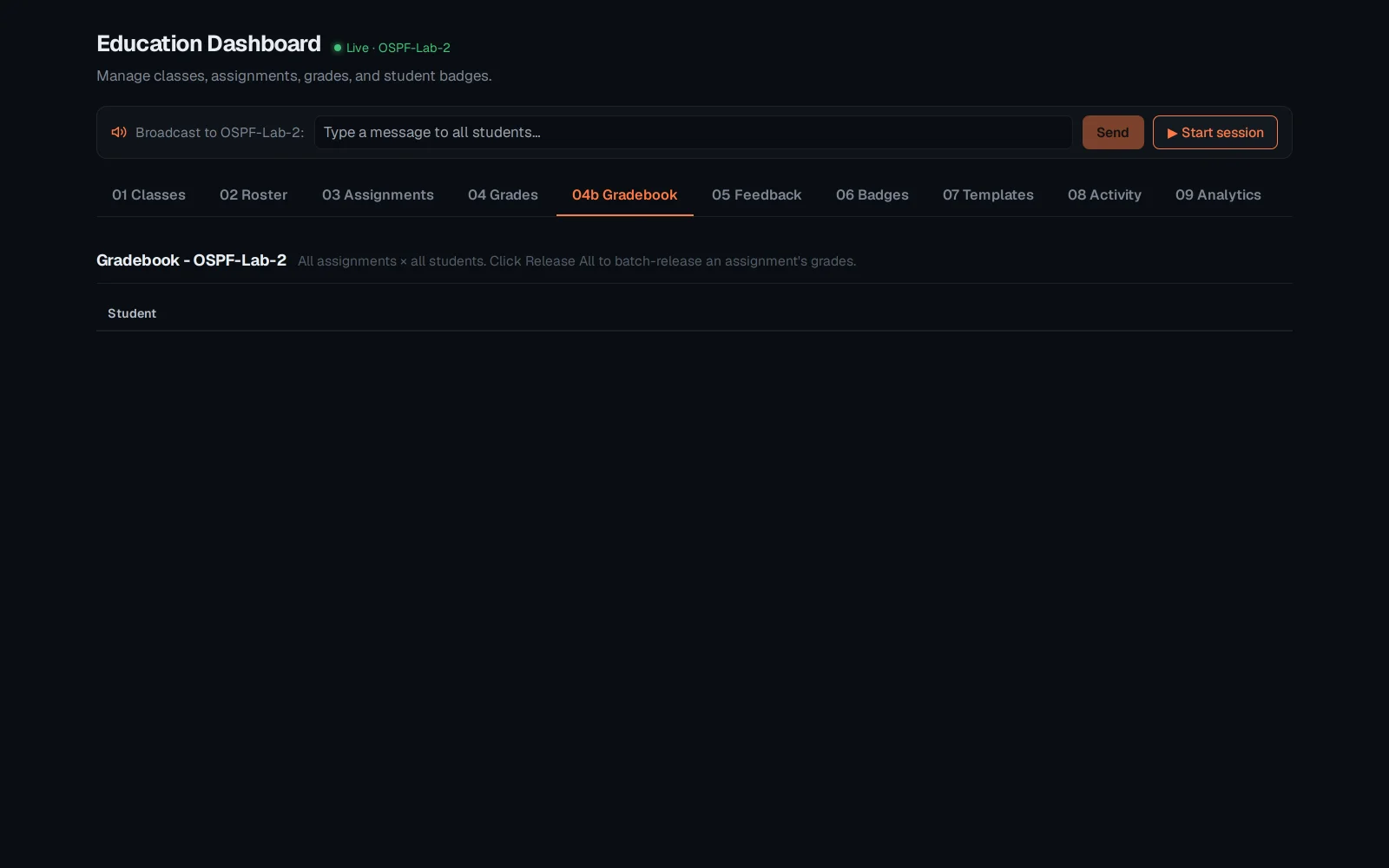1389x868 pixels.
Task: Switch to the 02 Roster tab
Action: tap(253, 194)
